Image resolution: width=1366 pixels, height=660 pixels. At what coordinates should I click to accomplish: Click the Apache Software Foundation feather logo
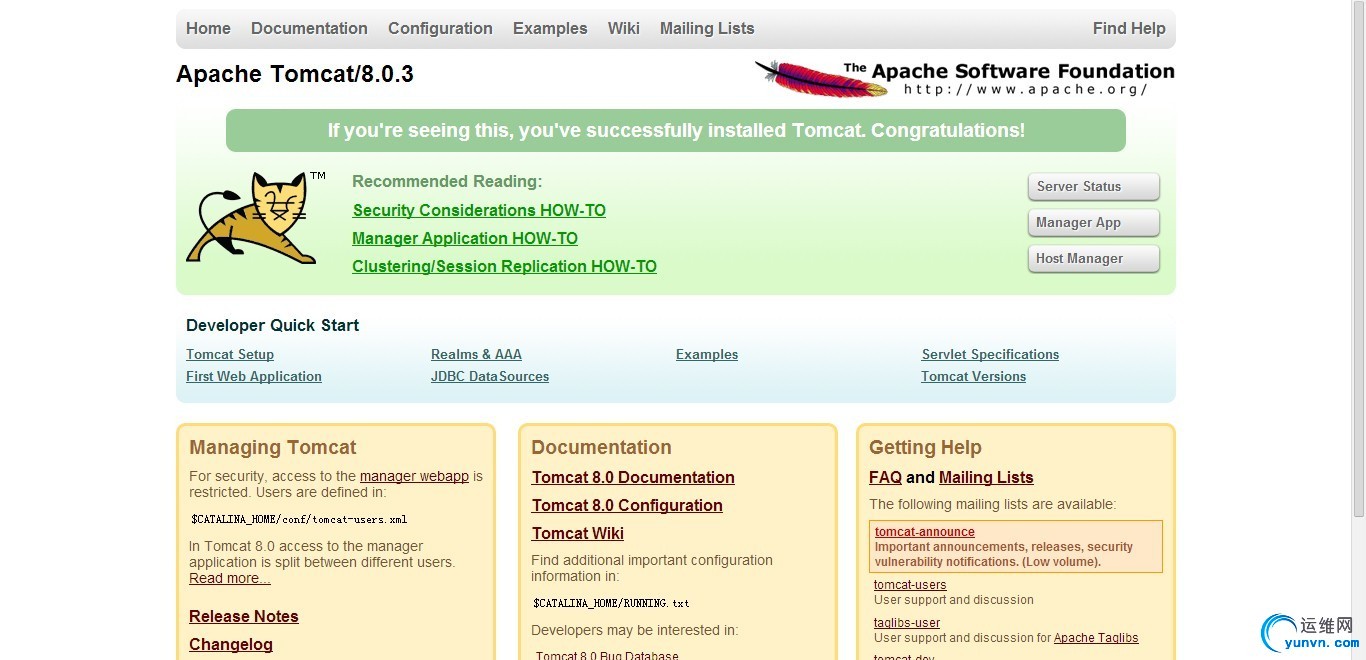[x=964, y=78]
